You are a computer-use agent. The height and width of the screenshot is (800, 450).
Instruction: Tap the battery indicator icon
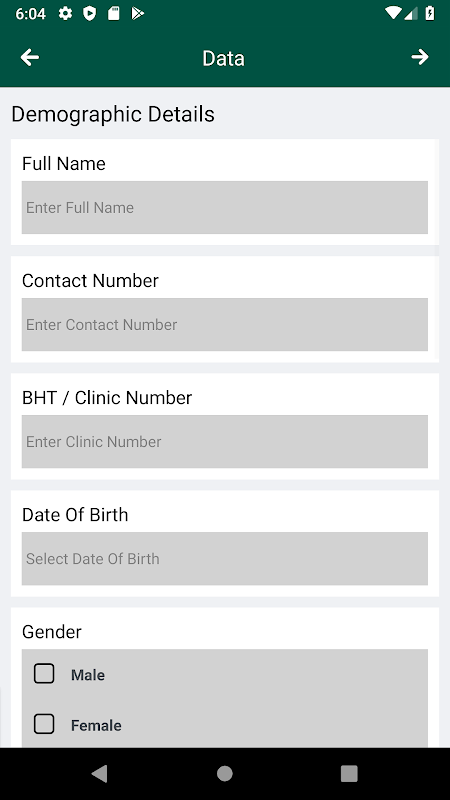pos(430,14)
